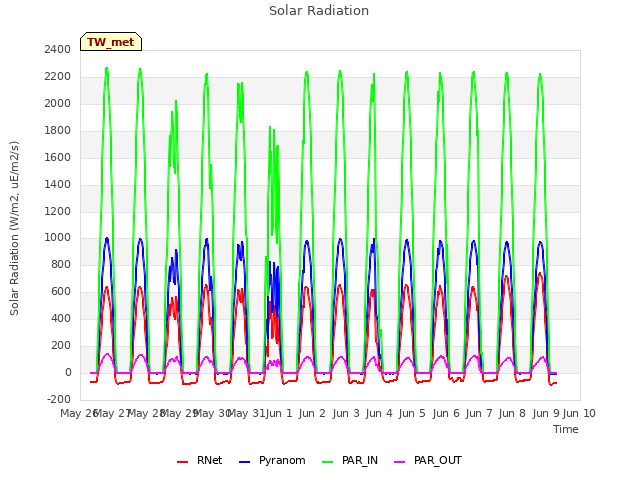
Task: Click the green PAR_IN legend swatch
Action: coord(327,462)
